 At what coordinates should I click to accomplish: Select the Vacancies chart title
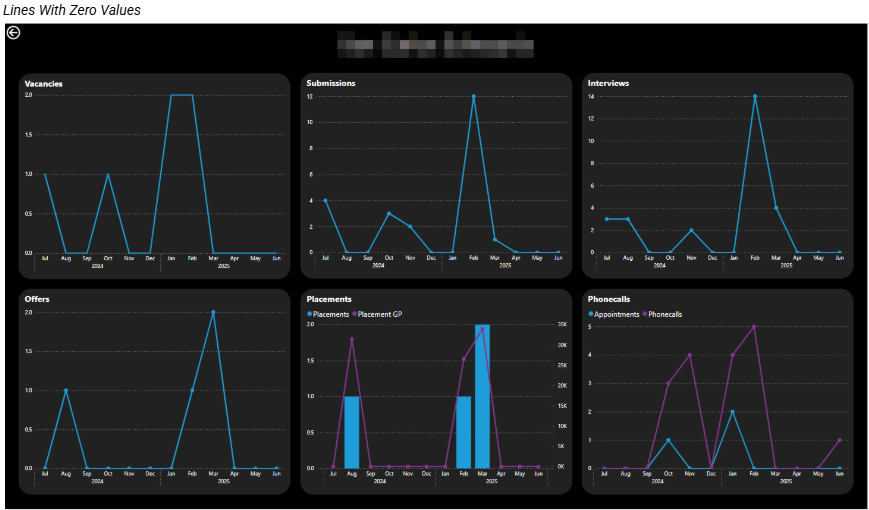coord(44,84)
